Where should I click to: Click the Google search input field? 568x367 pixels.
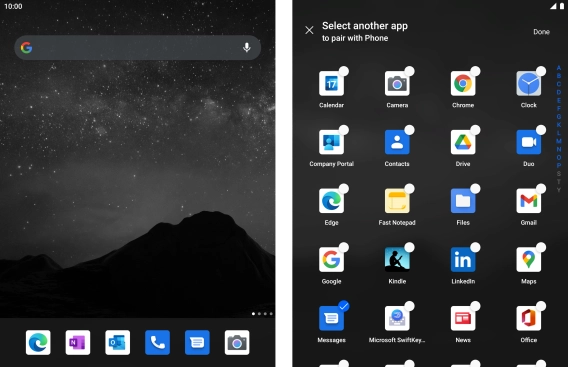click(138, 47)
